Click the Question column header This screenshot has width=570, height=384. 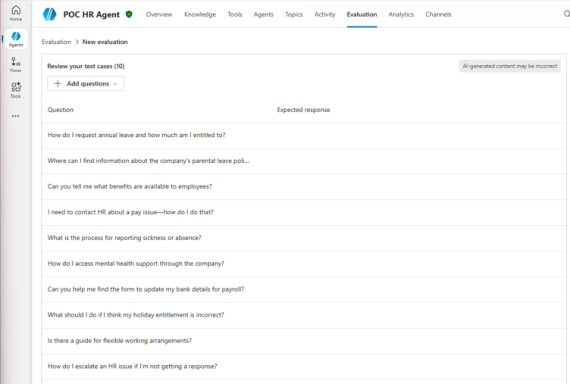[x=60, y=110]
